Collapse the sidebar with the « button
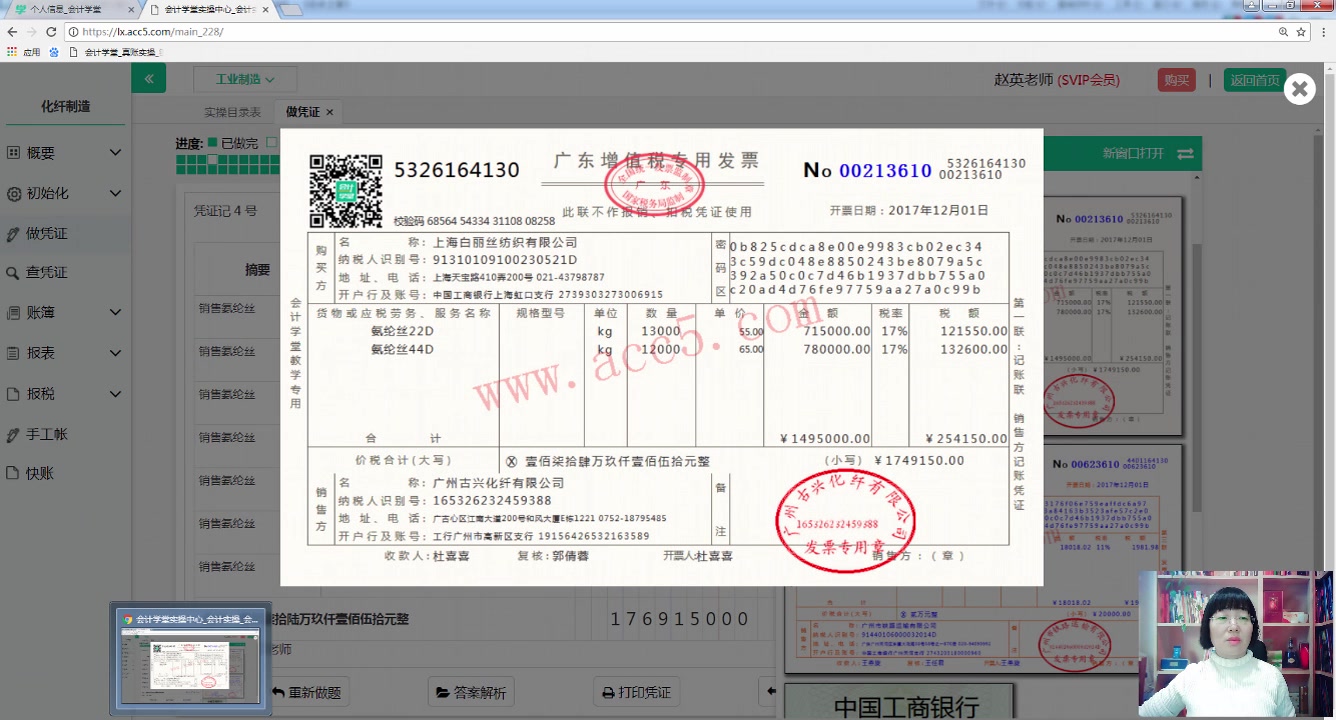Screen dimensions: 1336x720 click(148, 77)
